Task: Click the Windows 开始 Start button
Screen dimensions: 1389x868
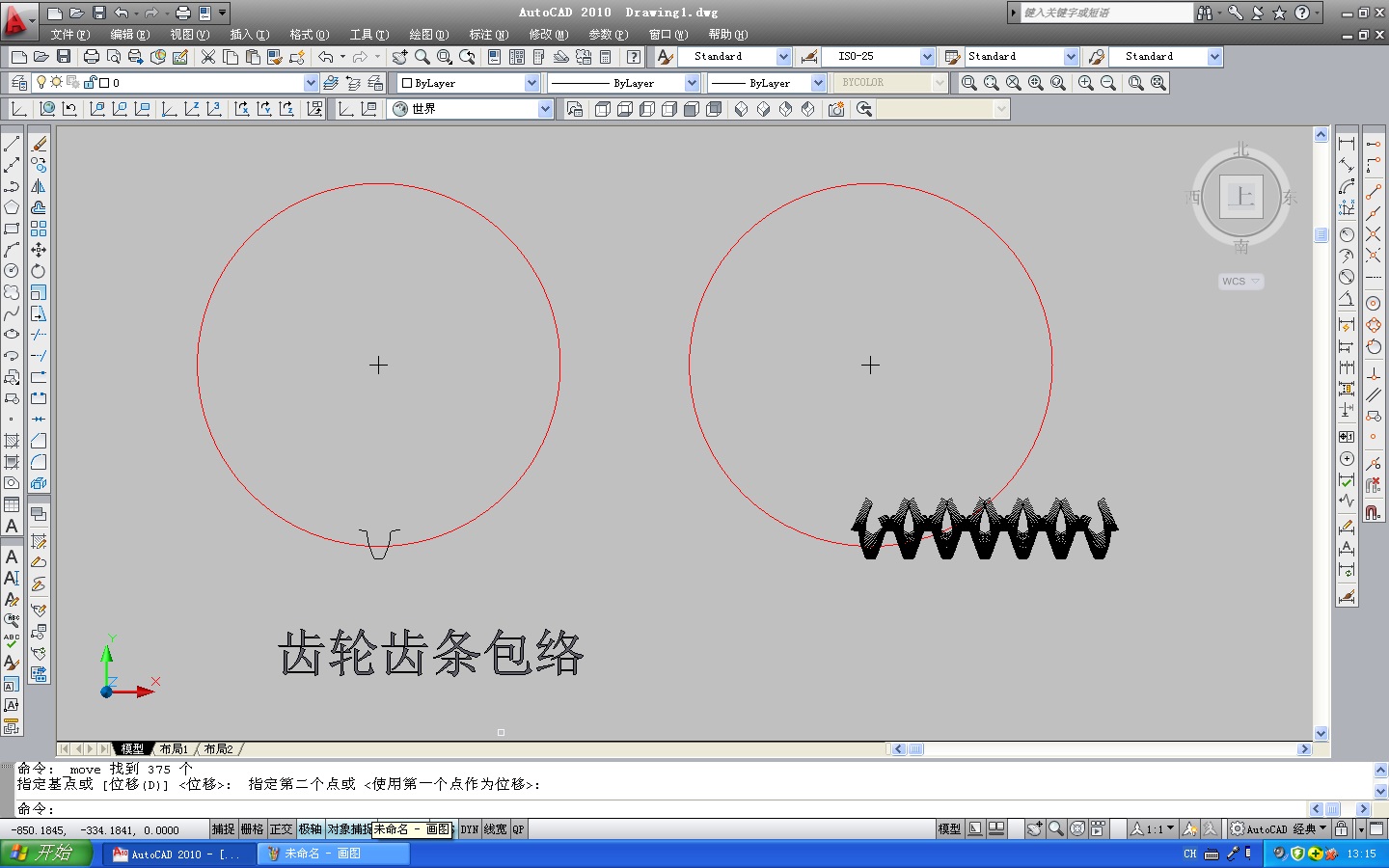Action: pos(46,854)
